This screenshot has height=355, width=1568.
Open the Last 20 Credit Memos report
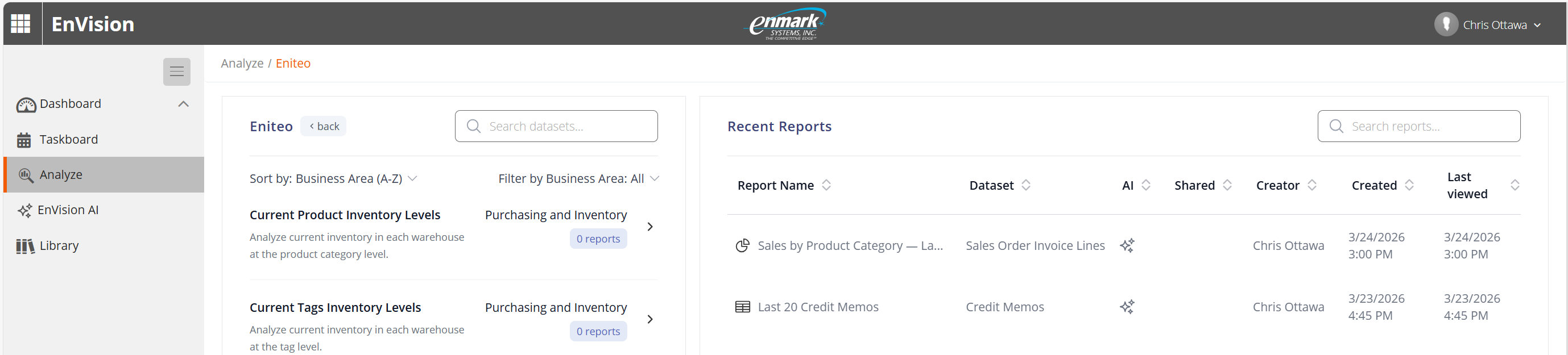(818, 307)
